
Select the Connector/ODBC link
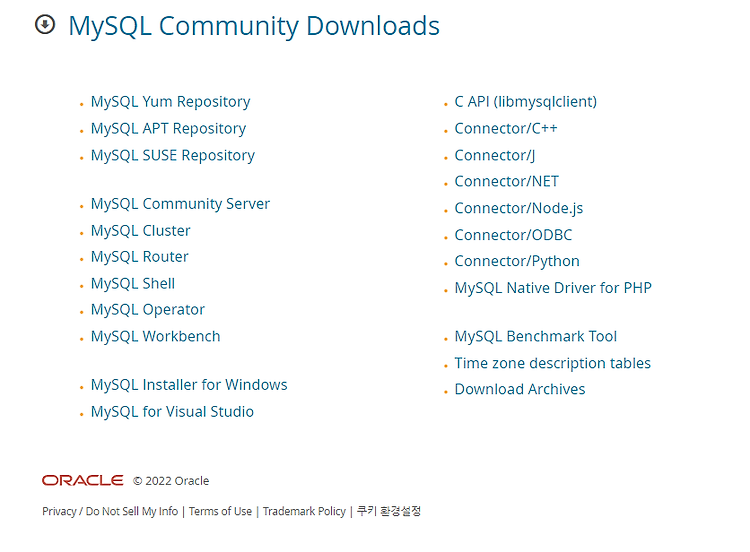(513, 235)
